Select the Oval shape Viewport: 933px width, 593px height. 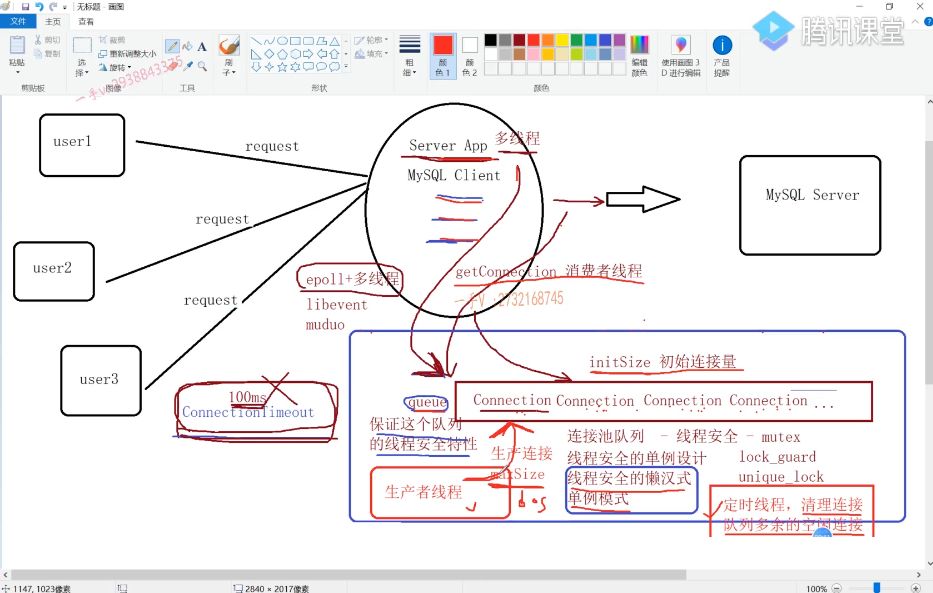point(283,41)
